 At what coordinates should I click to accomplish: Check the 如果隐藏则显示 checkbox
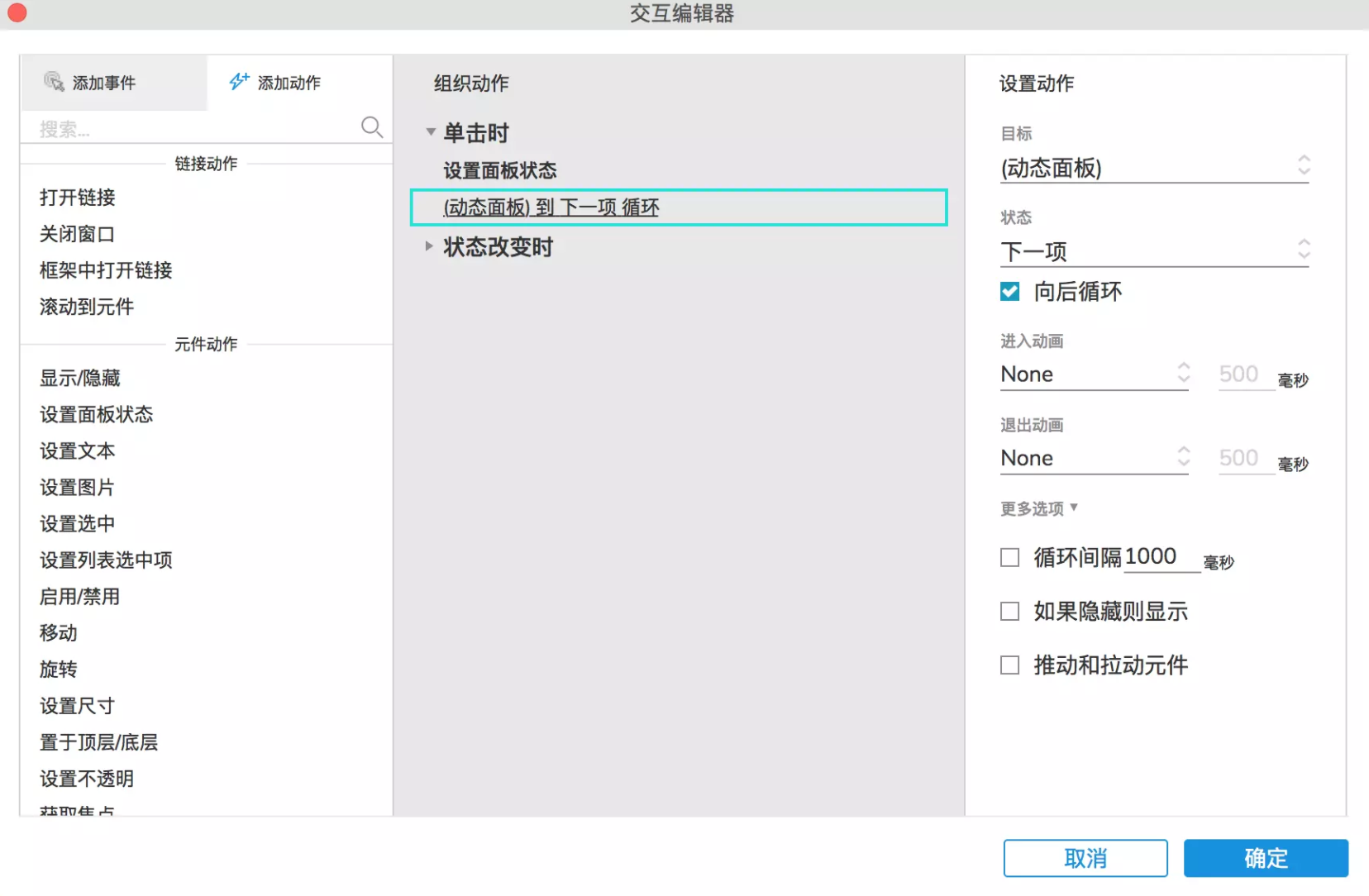tap(1010, 612)
